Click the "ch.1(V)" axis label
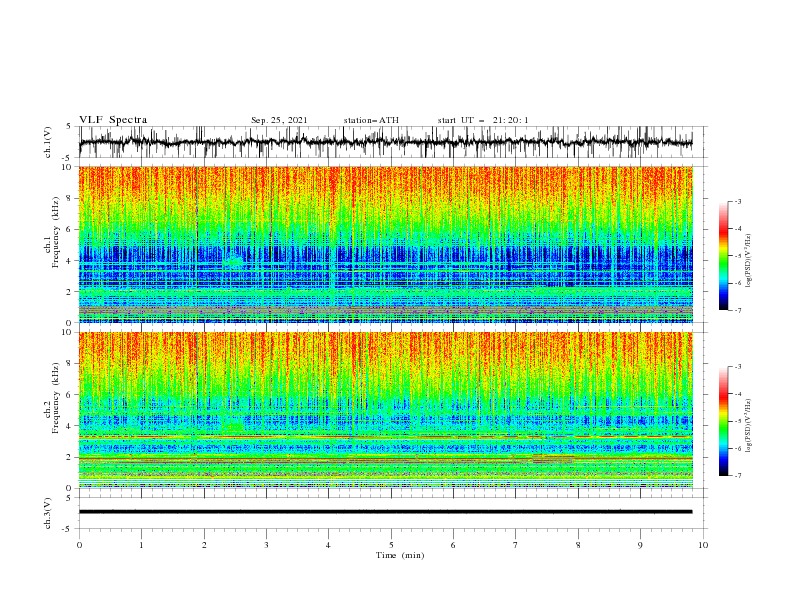This screenshot has width=792, height=612. pos(48,142)
